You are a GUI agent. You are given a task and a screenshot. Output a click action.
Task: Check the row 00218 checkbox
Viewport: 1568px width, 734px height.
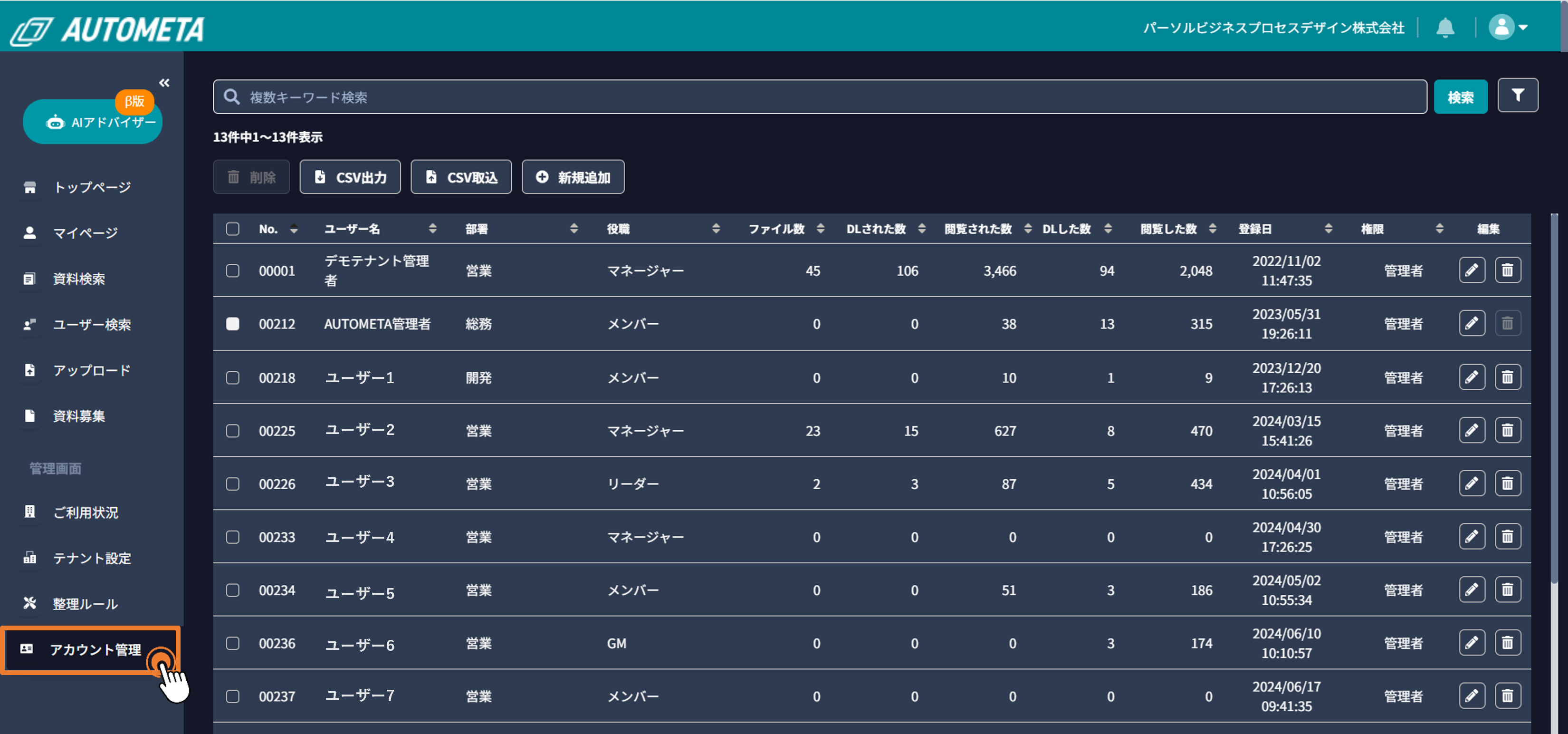click(232, 377)
